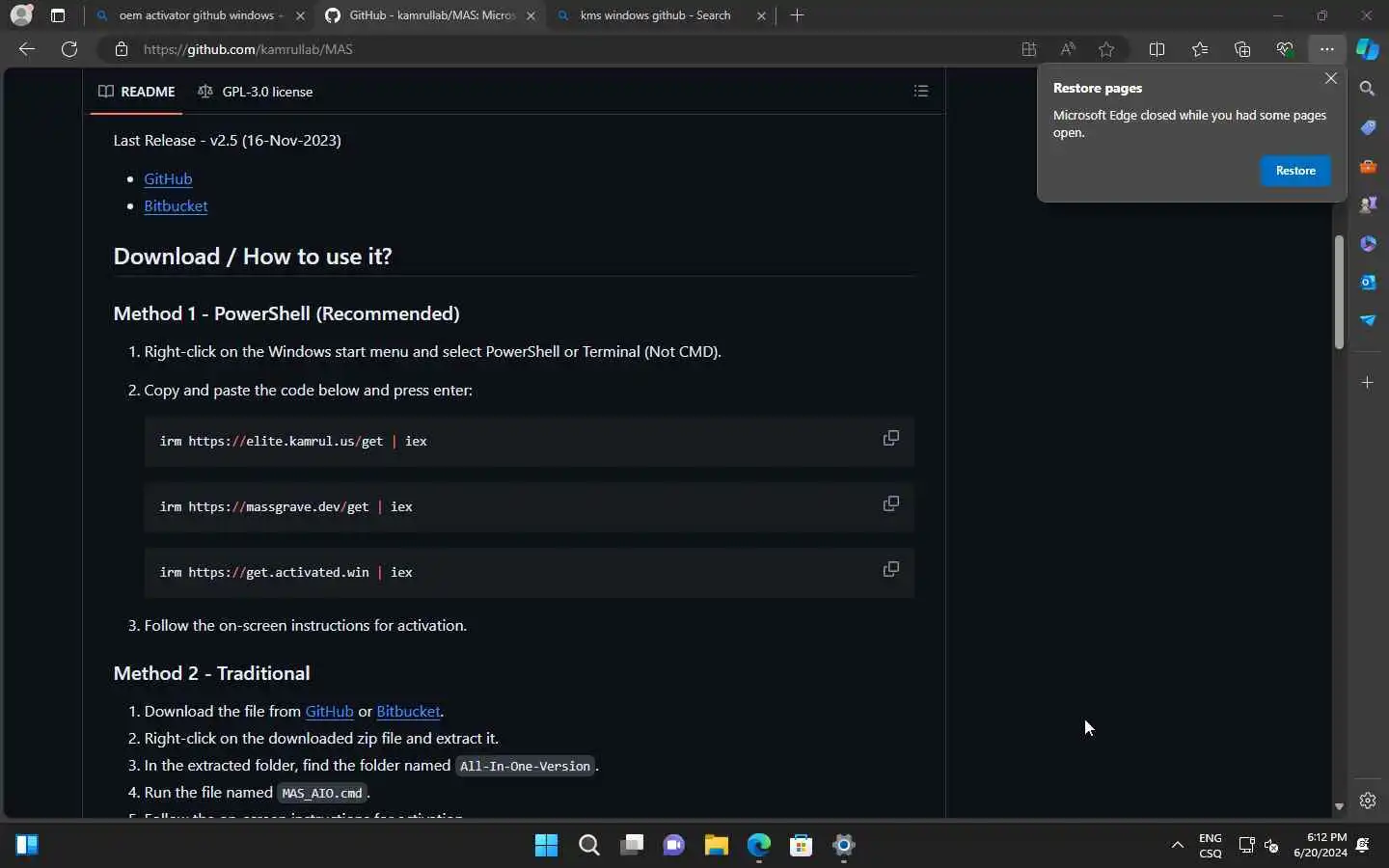Image resolution: width=1389 pixels, height=868 pixels.
Task: Open the Drop paper plane sidebar icon
Action: click(x=1368, y=320)
